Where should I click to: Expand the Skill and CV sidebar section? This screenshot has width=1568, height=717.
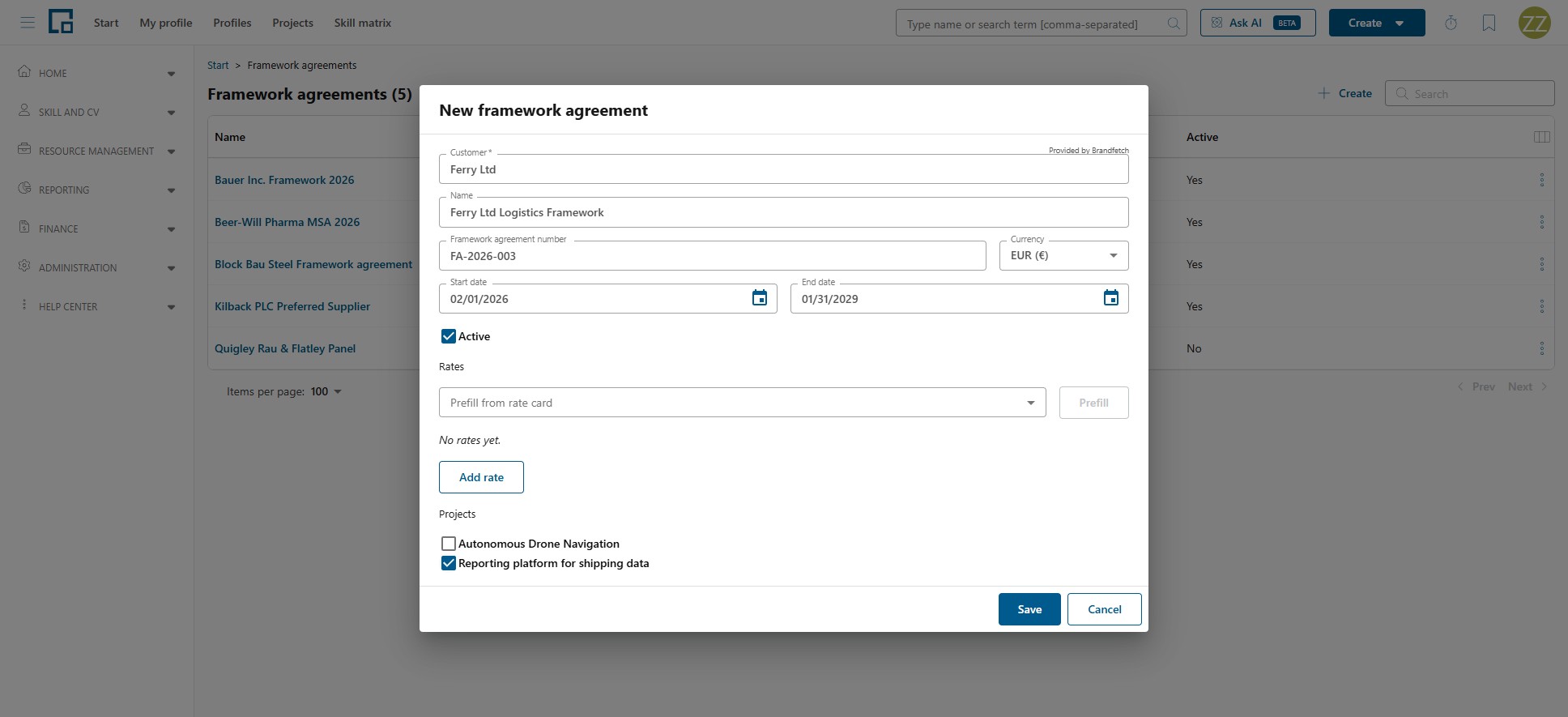[x=97, y=112]
